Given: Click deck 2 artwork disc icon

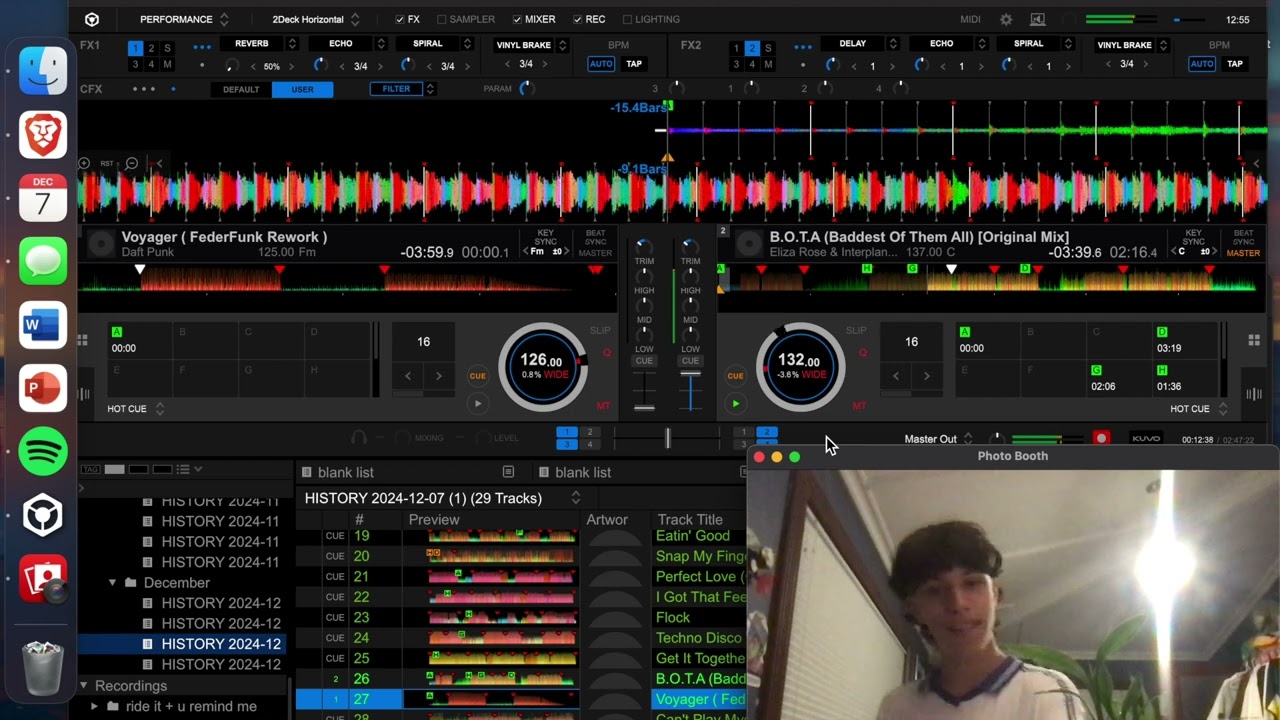Looking at the screenshot, I should (749, 243).
